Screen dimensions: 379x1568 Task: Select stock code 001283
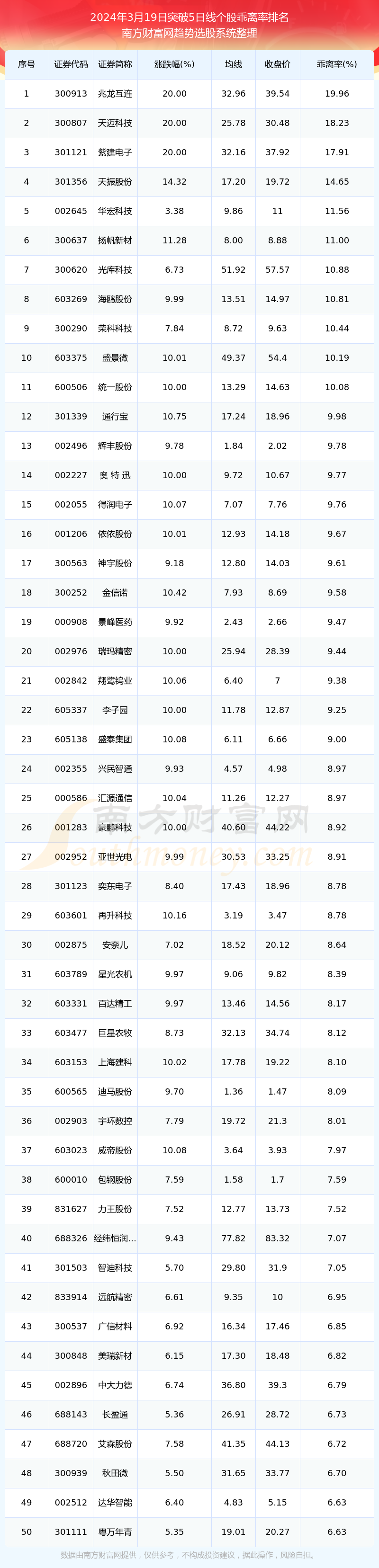[71, 827]
